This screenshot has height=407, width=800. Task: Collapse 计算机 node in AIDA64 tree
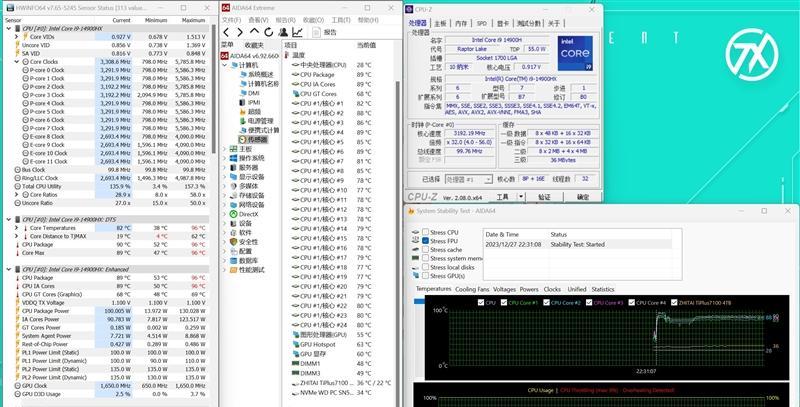click(x=224, y=65)
